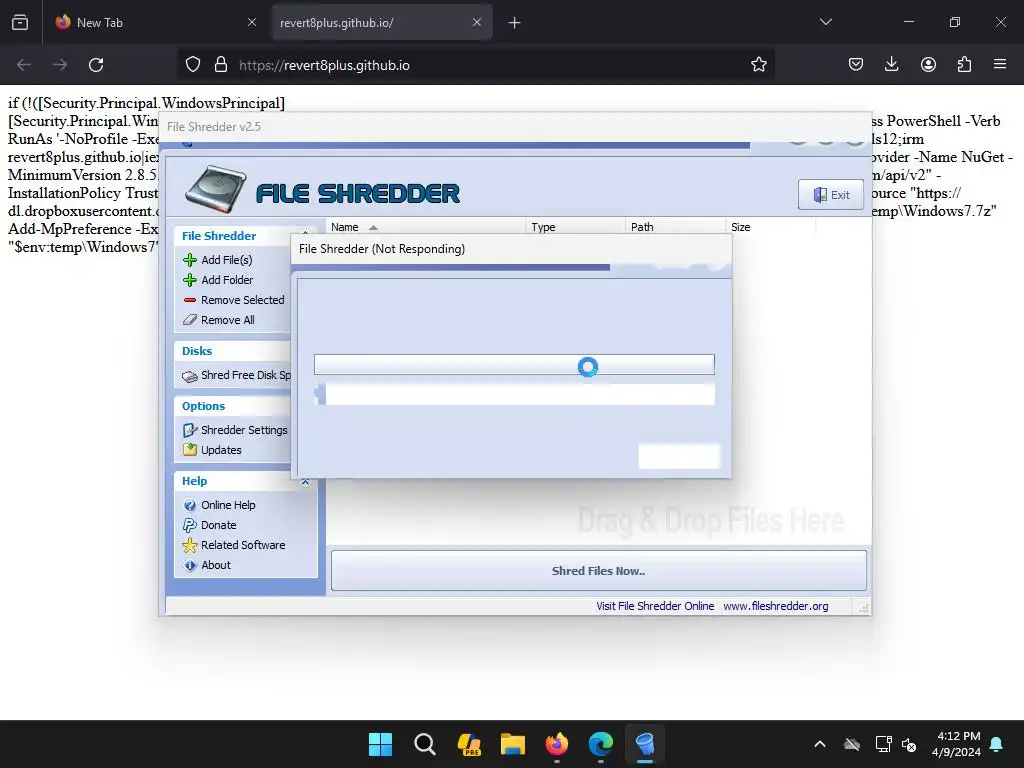
Task: Save page to Pocket icon
Action: coord(856,64)
